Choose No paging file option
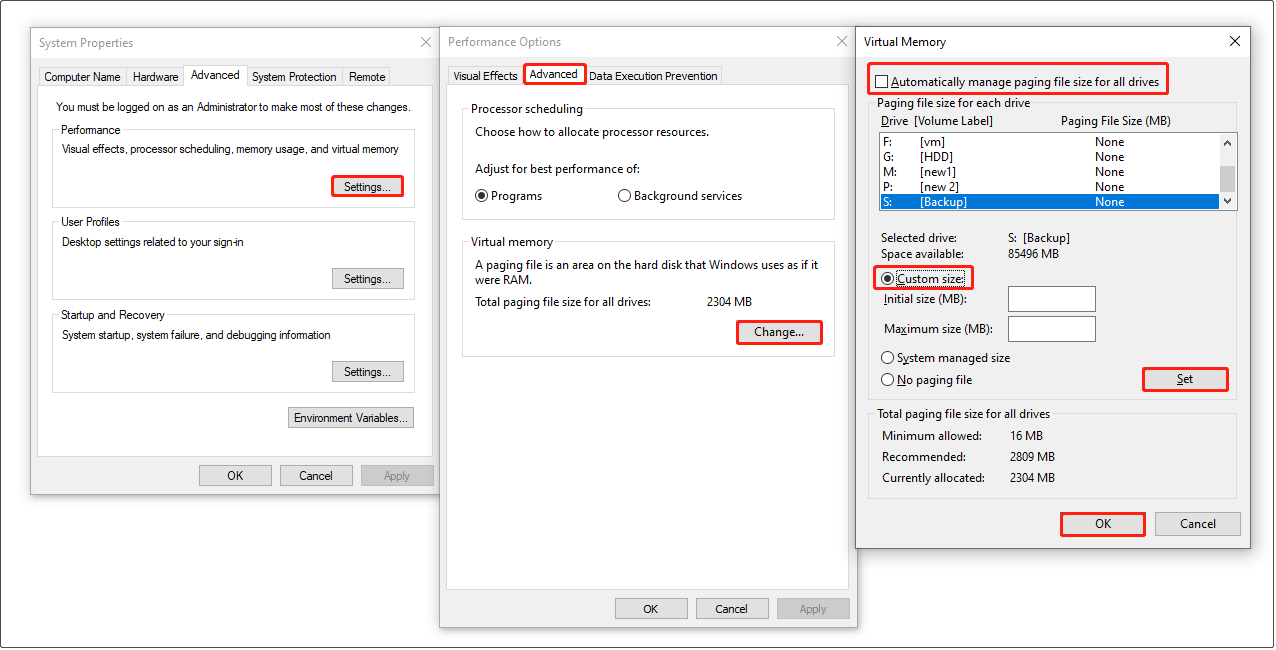Screen dimensions: 1276x650 pos(927,380)
